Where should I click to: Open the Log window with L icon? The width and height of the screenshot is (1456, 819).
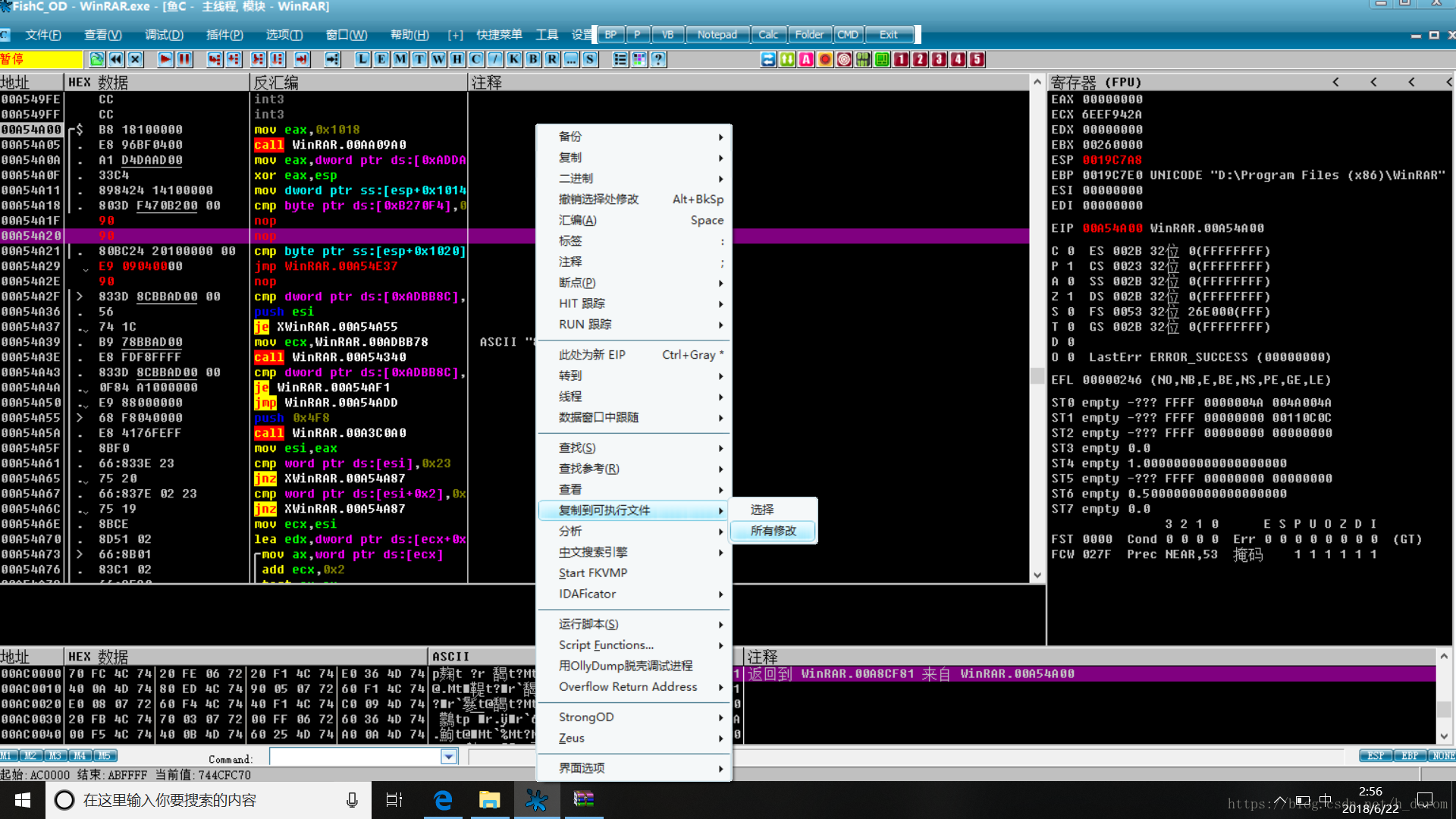(x=362, y=59)
